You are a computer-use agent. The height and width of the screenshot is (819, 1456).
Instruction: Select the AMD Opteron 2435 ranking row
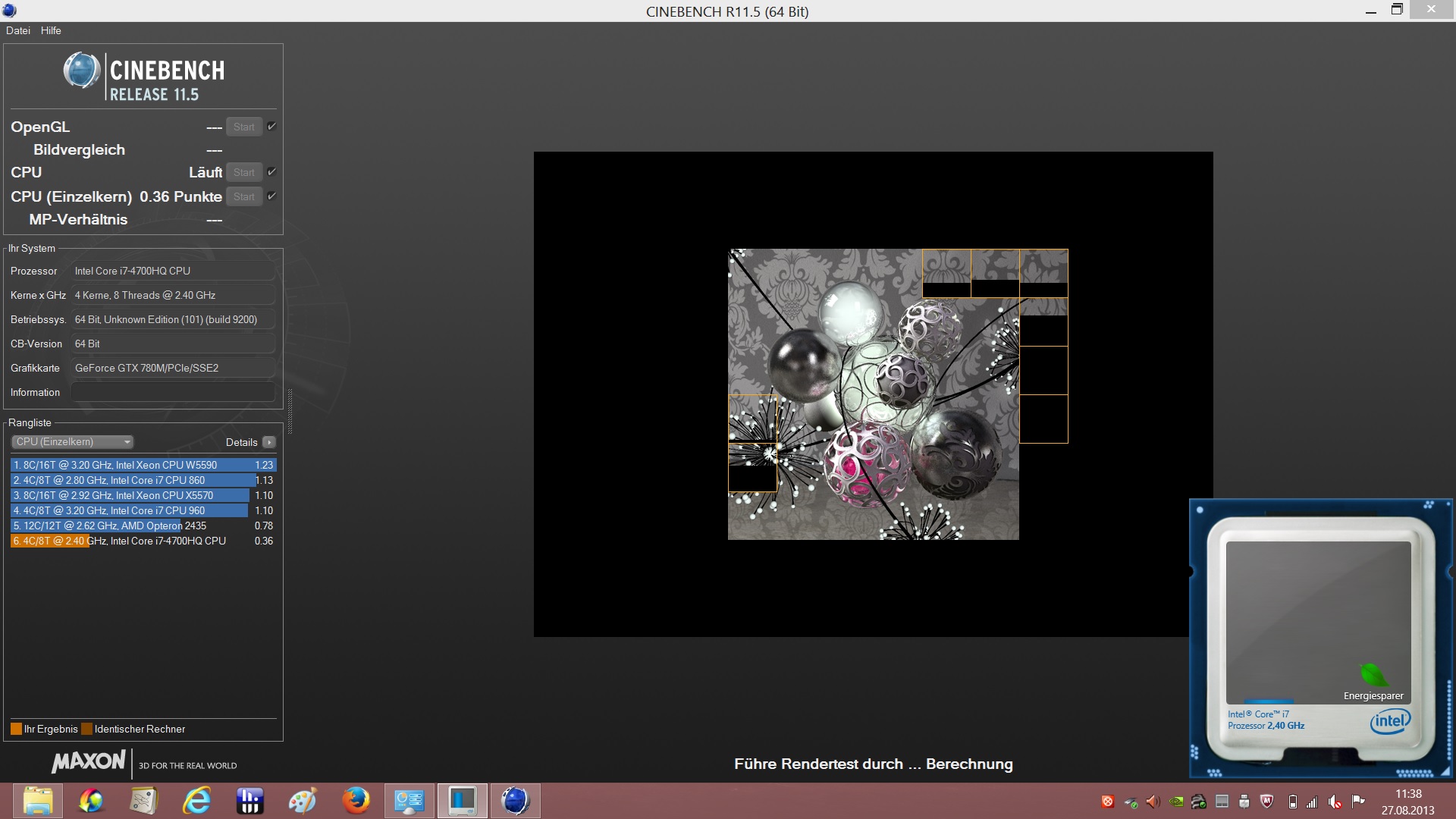[x=143, y=526]
